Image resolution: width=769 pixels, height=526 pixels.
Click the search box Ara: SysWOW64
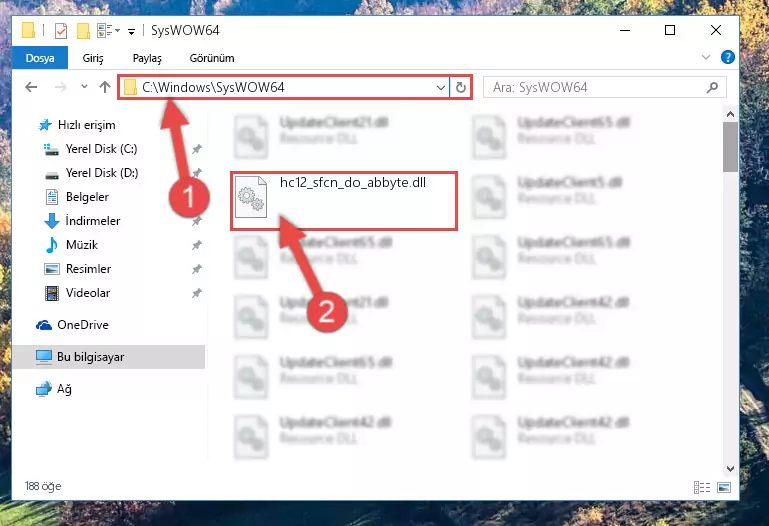604,87
